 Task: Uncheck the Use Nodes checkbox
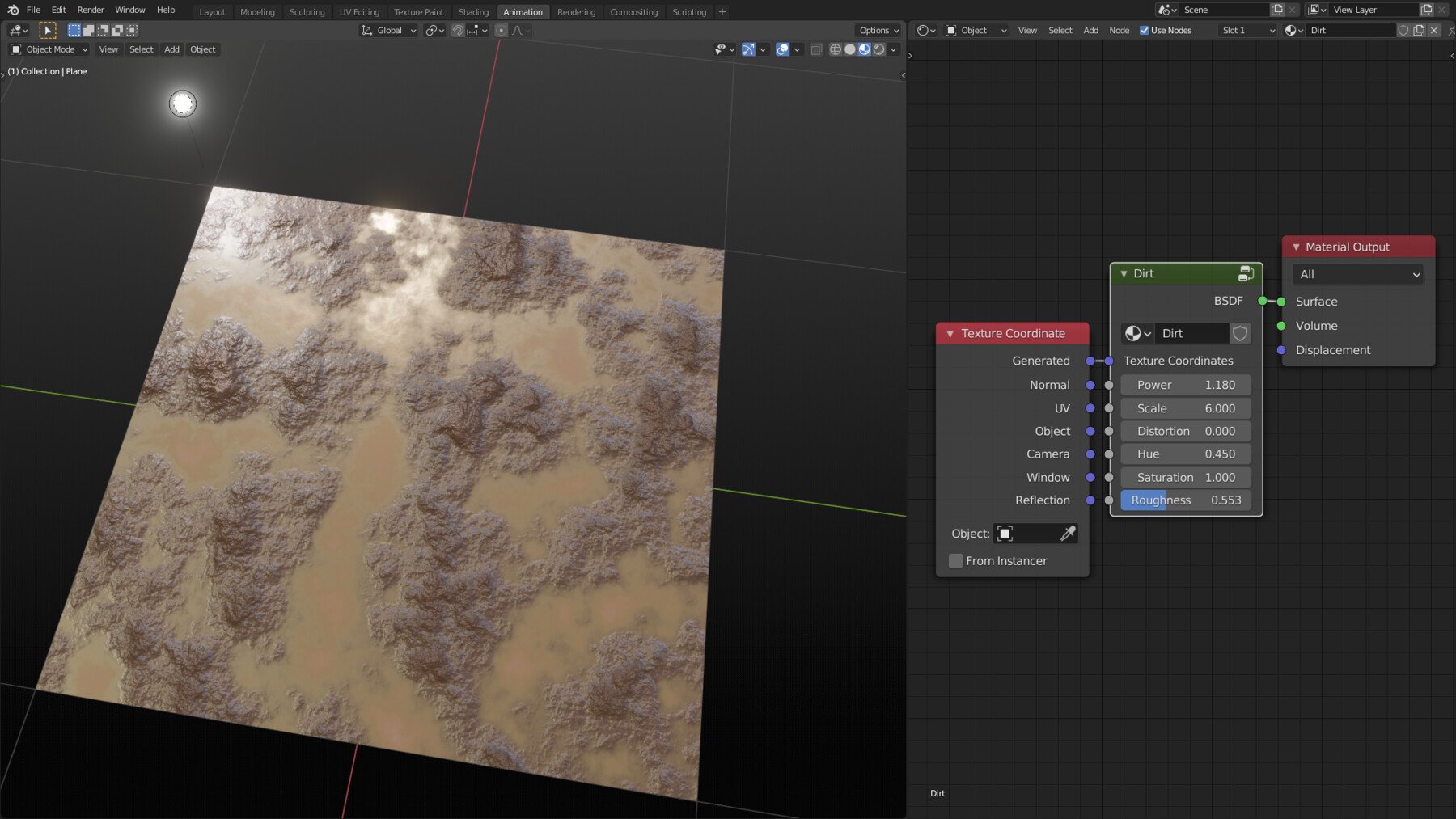click(1145, 30)
